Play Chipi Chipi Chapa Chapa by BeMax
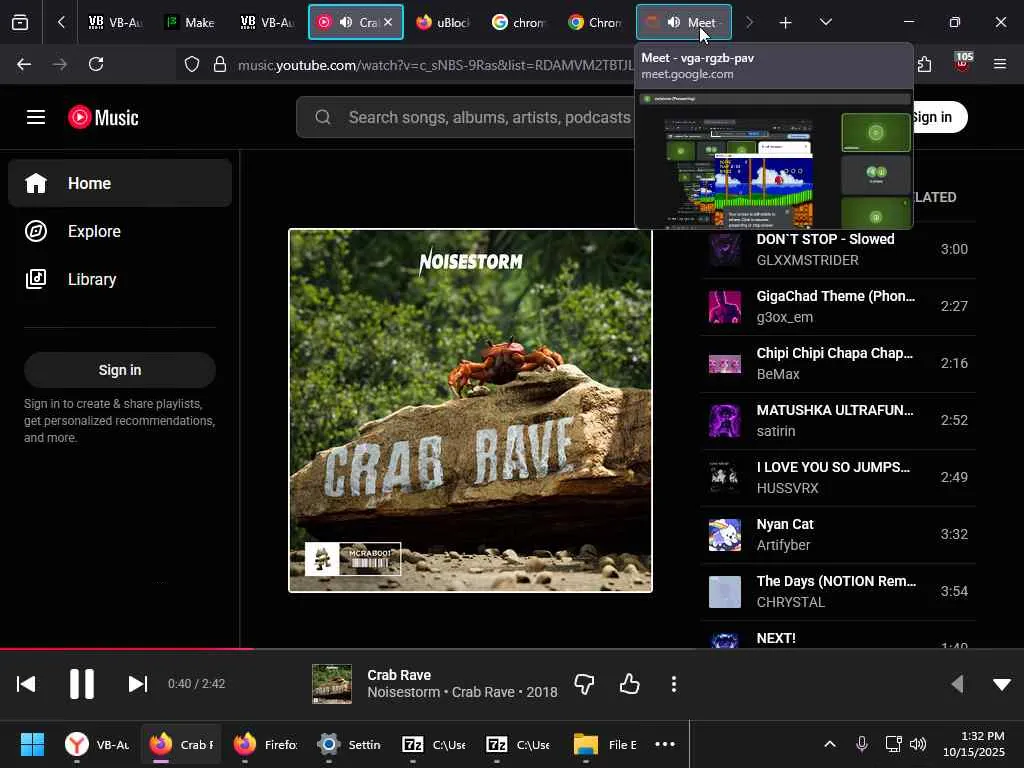 839,363
